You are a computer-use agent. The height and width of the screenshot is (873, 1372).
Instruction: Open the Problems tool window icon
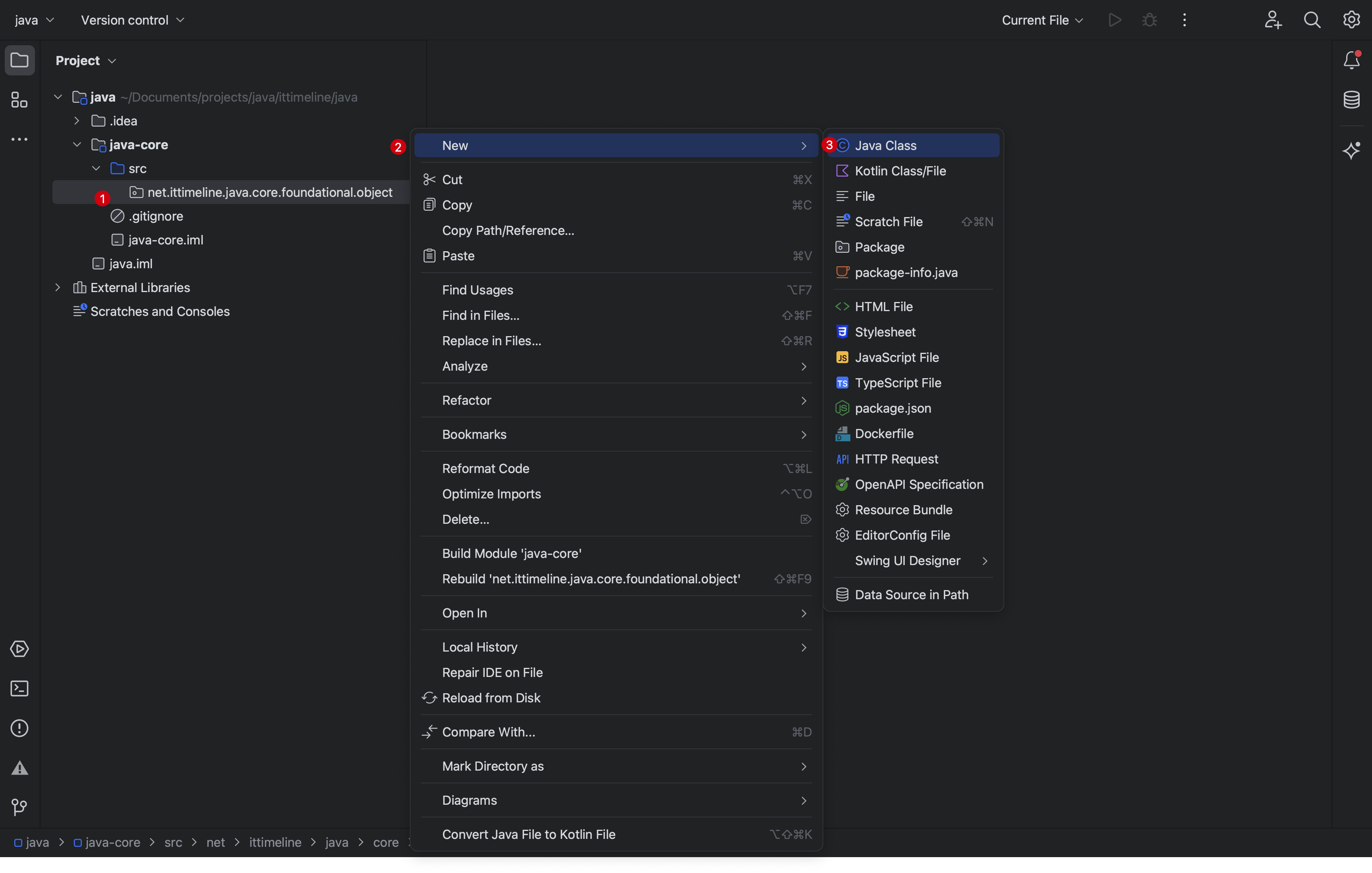tap(19, 728)
